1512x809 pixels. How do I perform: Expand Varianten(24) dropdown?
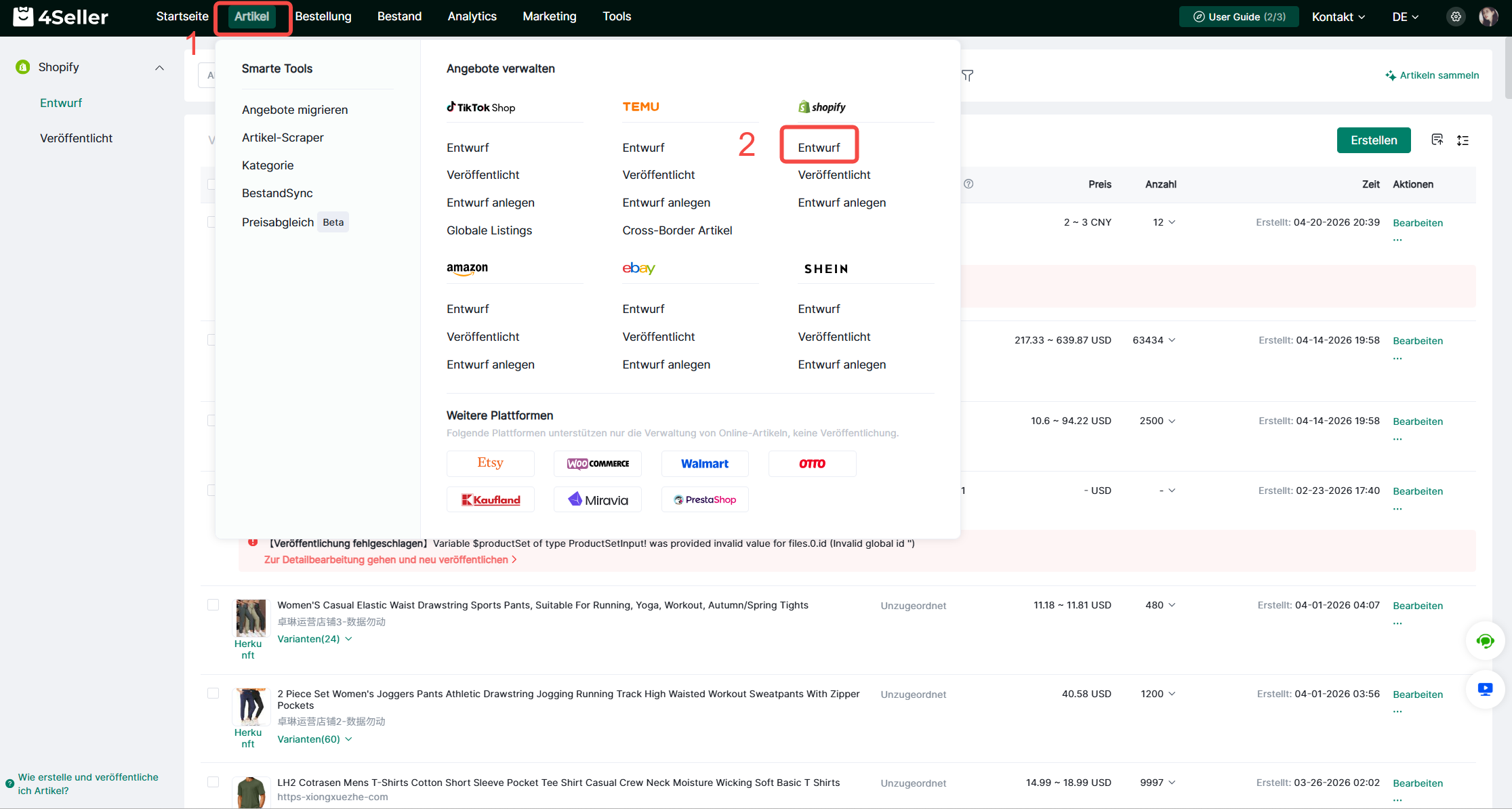coord(314,639)
